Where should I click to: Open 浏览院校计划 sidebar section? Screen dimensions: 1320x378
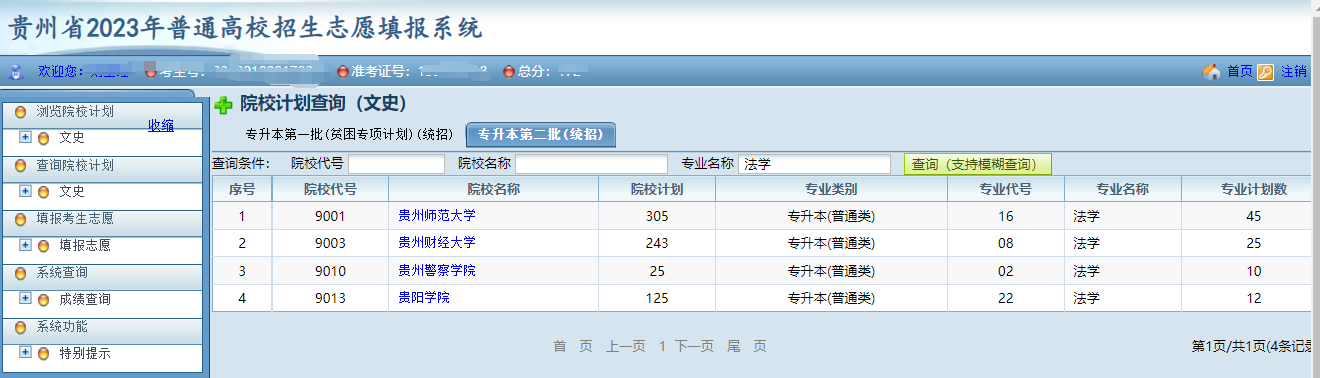[x=75, y=111]
